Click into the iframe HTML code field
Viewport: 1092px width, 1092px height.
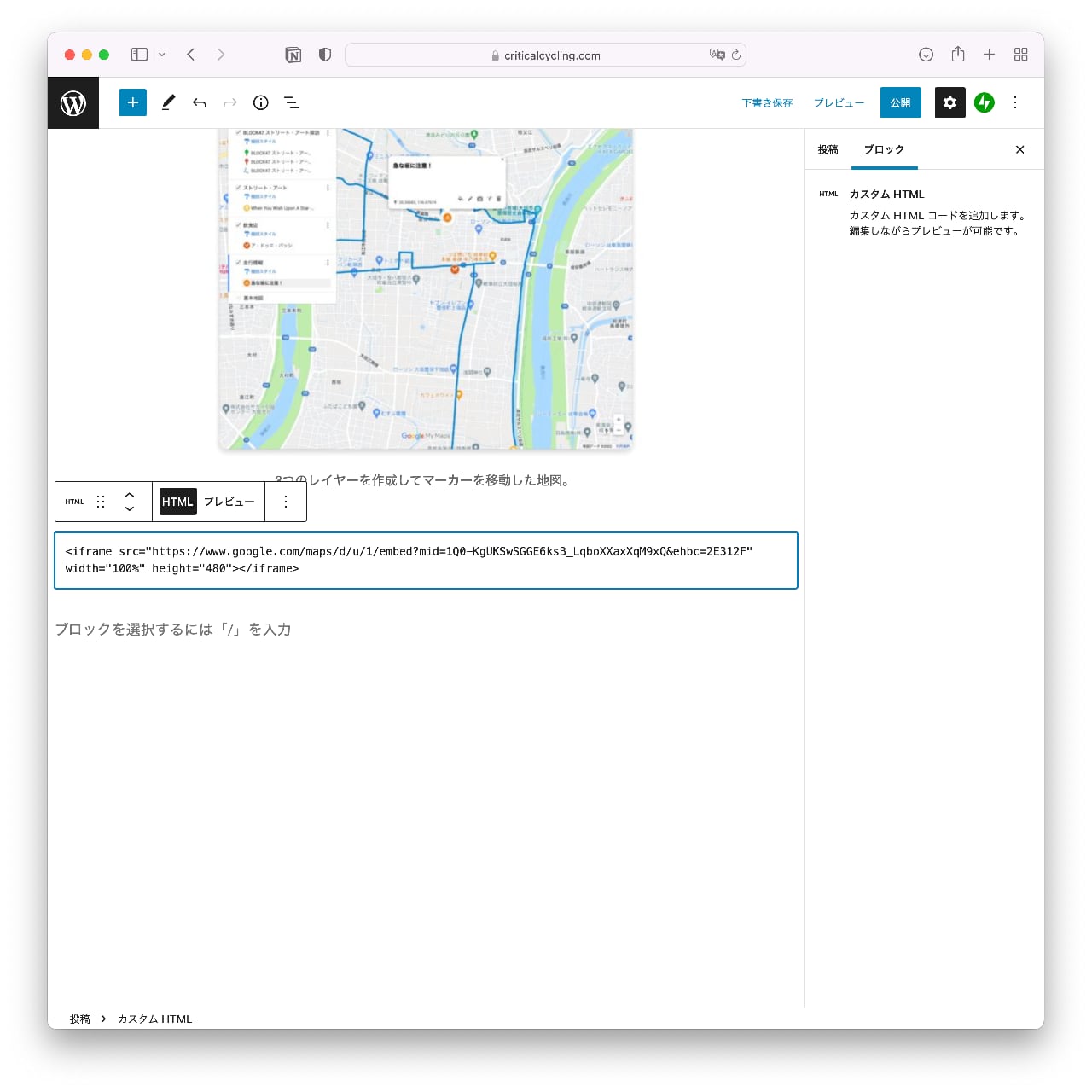click(x=426, y=561)
